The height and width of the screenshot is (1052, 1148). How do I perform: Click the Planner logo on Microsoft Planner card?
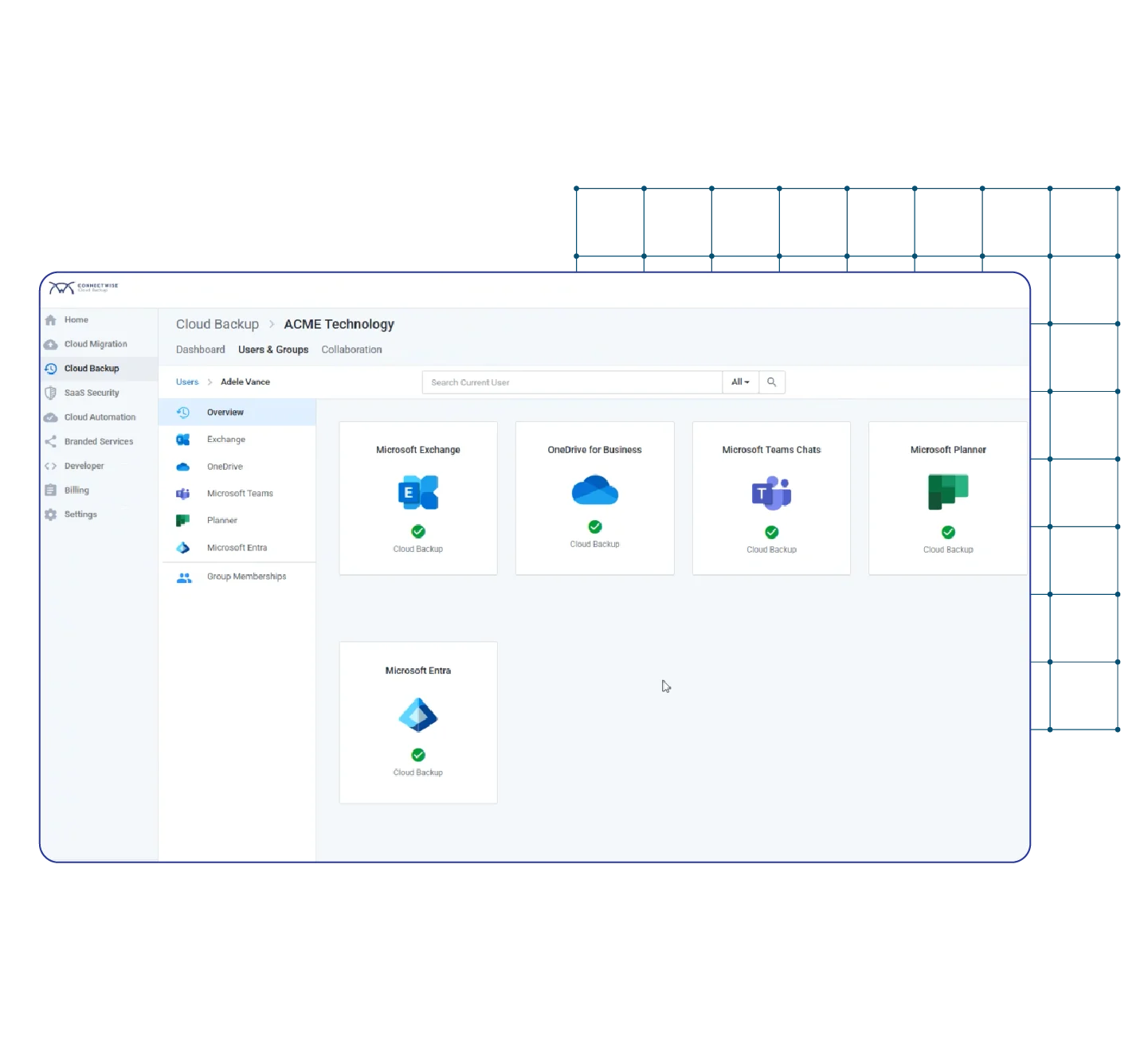click(948, 492)
